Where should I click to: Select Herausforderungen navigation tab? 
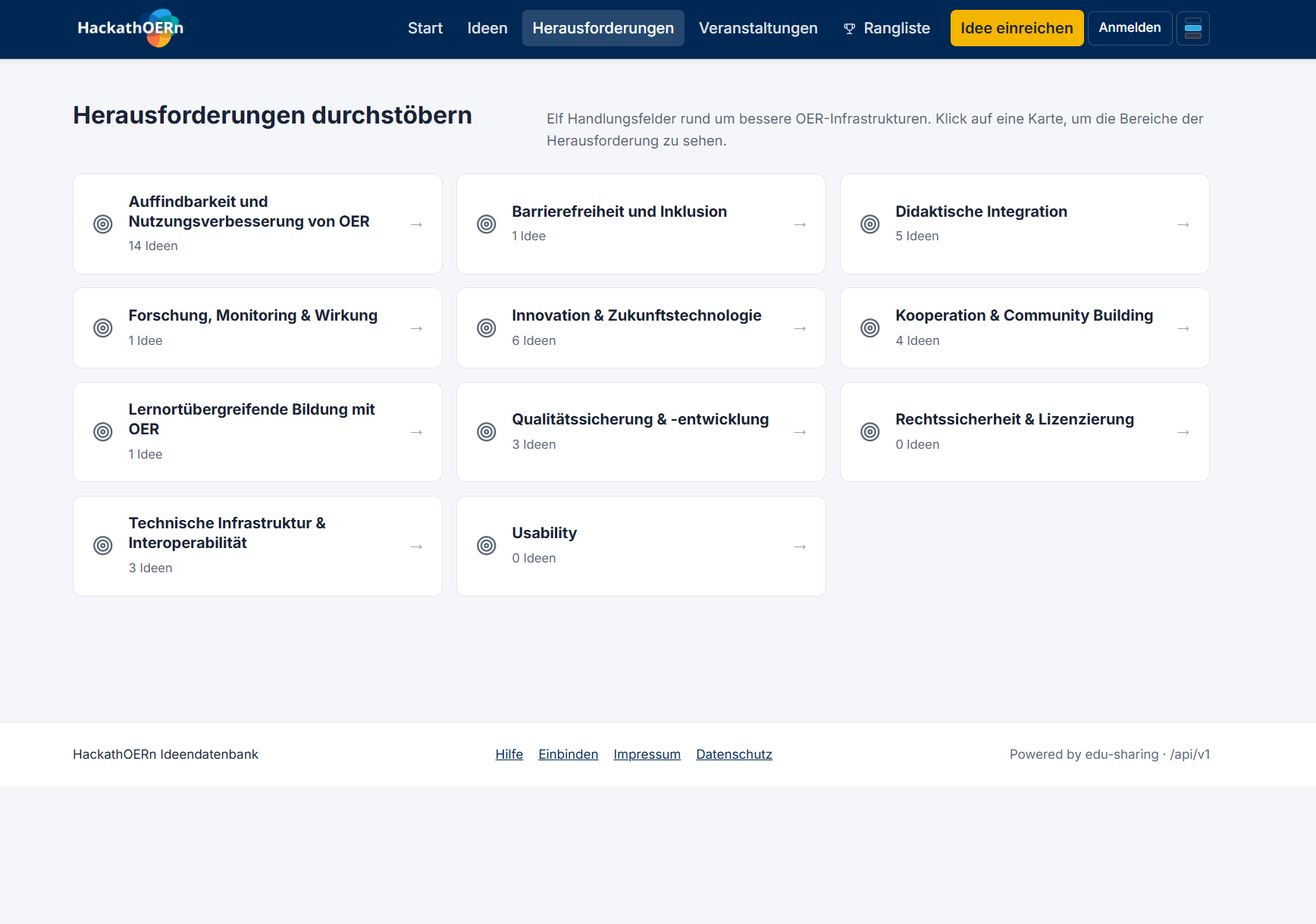(x=603, y=28)
